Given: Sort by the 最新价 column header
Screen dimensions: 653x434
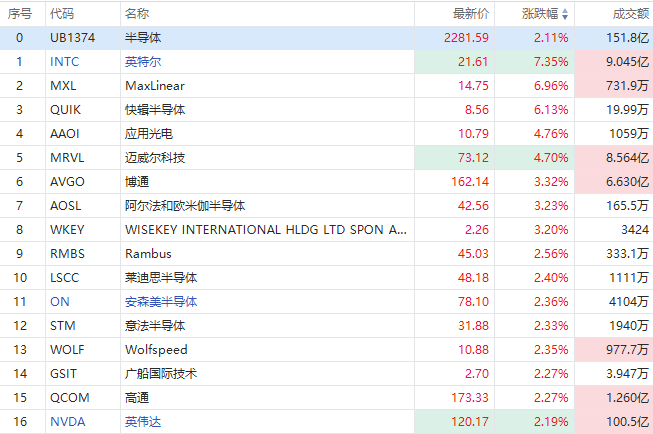Looking at the screenshot, I should point(471,14).
